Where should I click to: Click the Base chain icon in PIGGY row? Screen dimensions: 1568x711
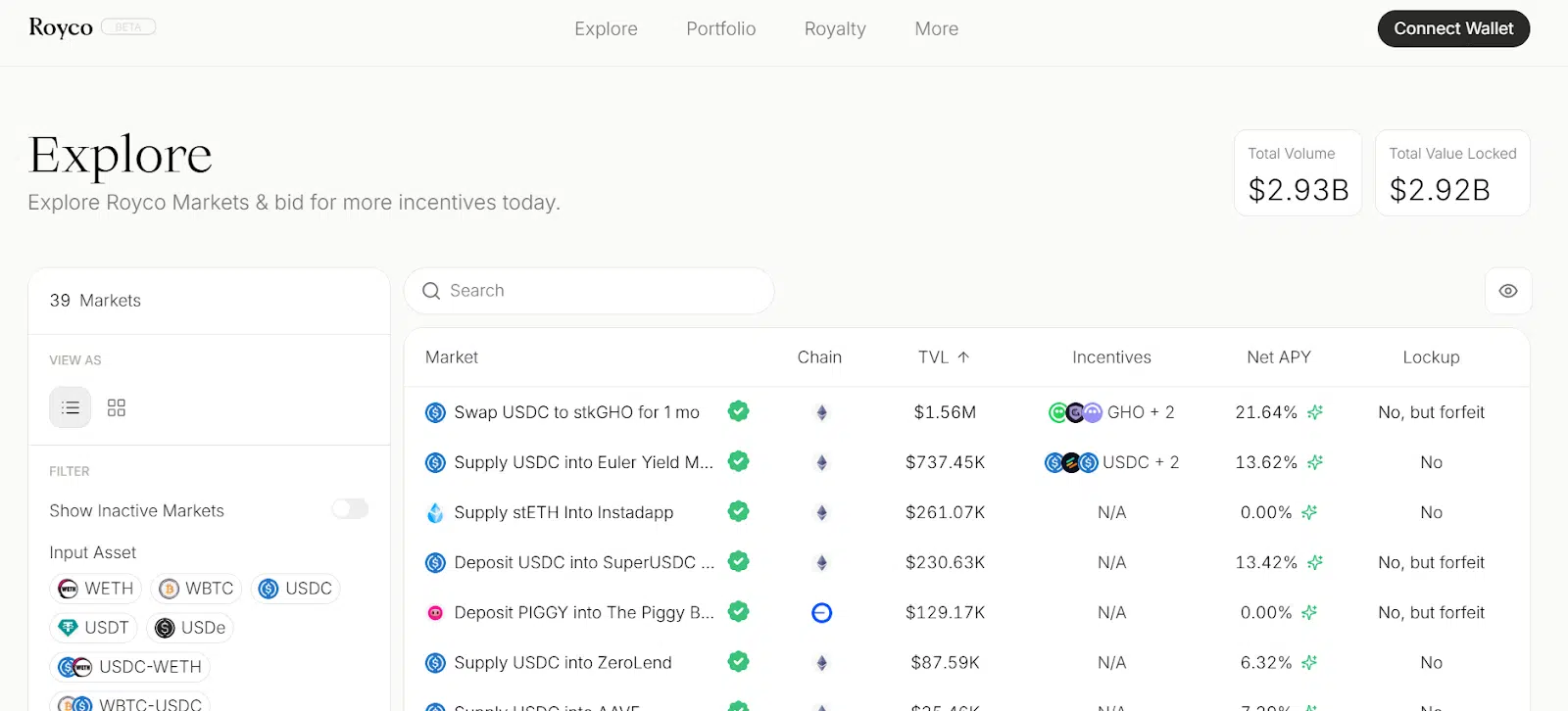tap(822, 612)
